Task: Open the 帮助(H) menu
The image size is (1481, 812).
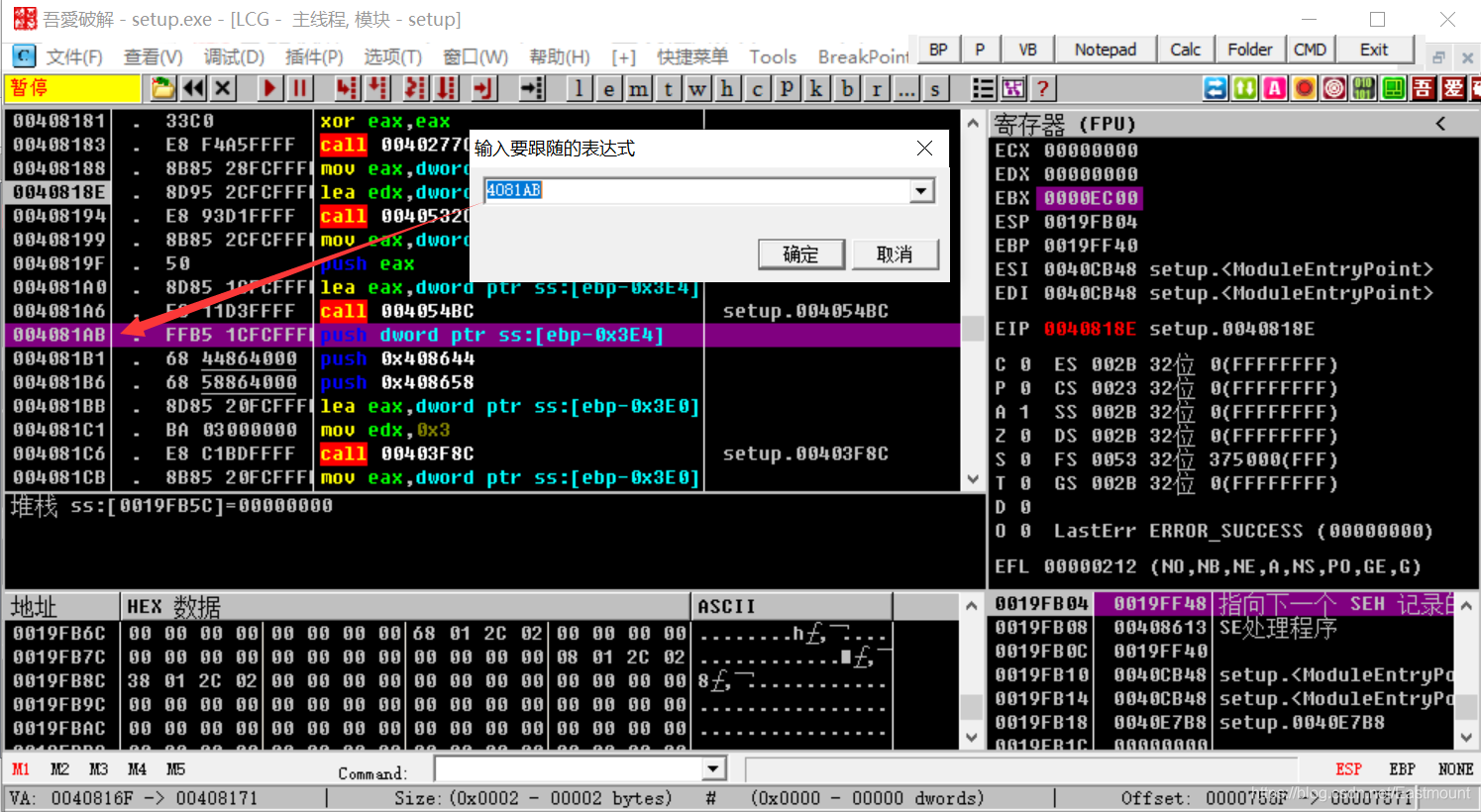Action: click(x=560, y=57)
